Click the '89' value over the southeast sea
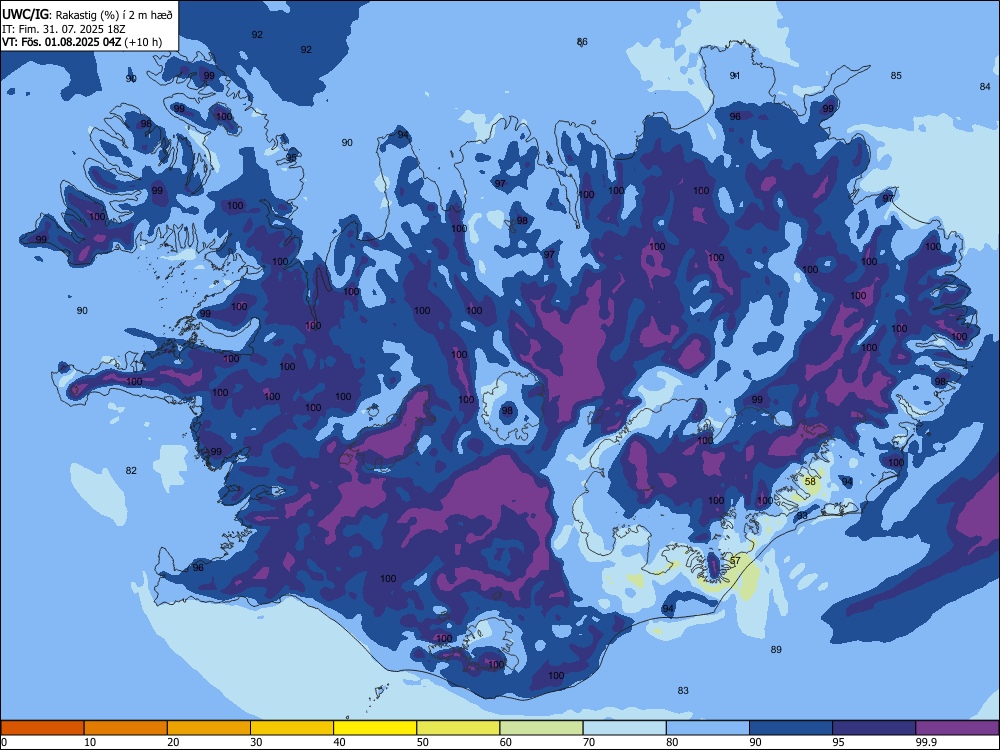1000x750 pixels. [776, 650]
